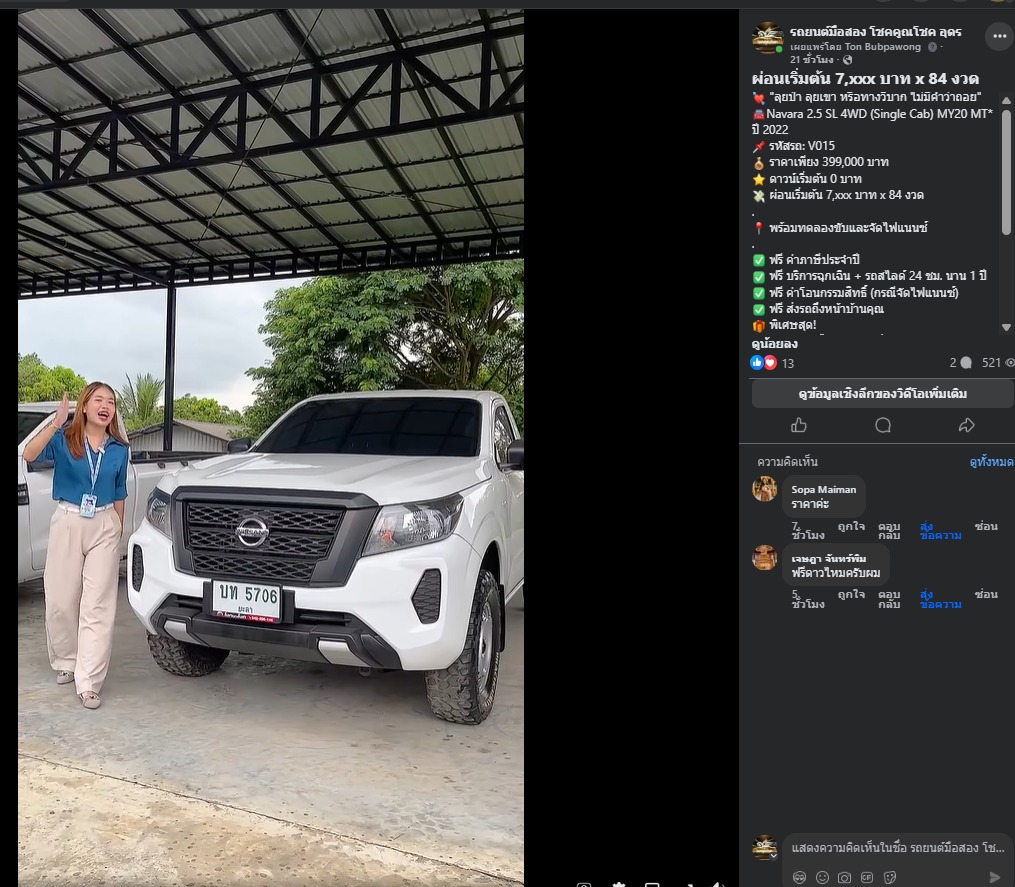Open Sopa Maiman's profile picture
This screenshot has height=887, width=1015.
click(764, 489)
